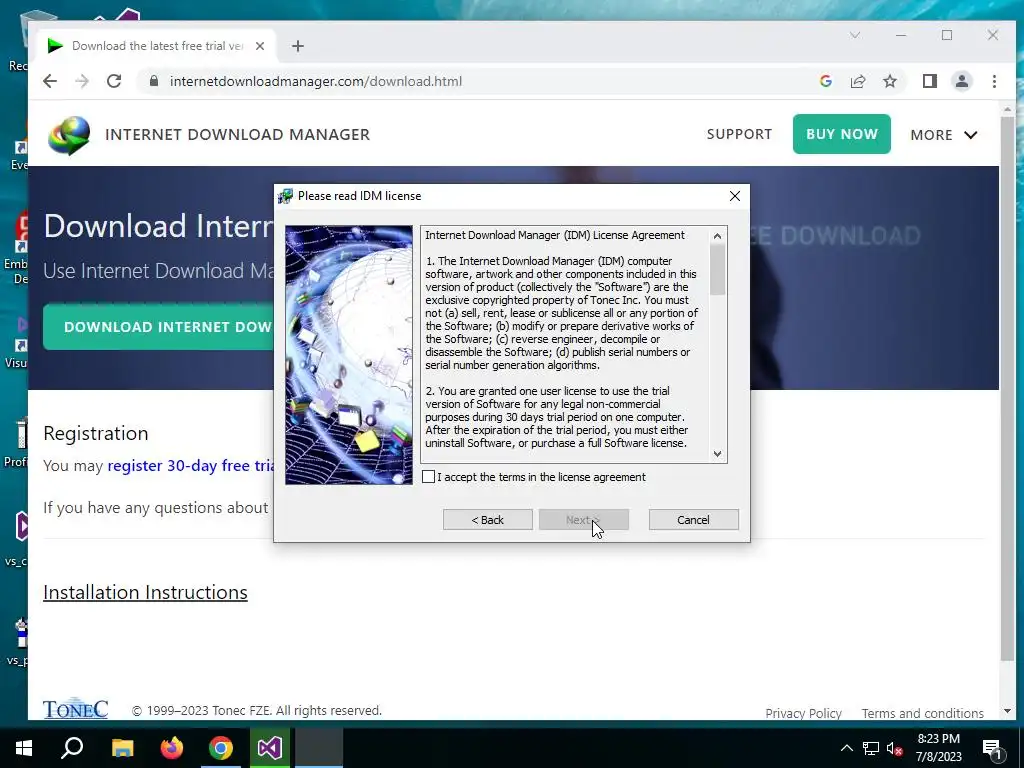
Task: Click the BUY NOW button
Action: pos(842,134)
